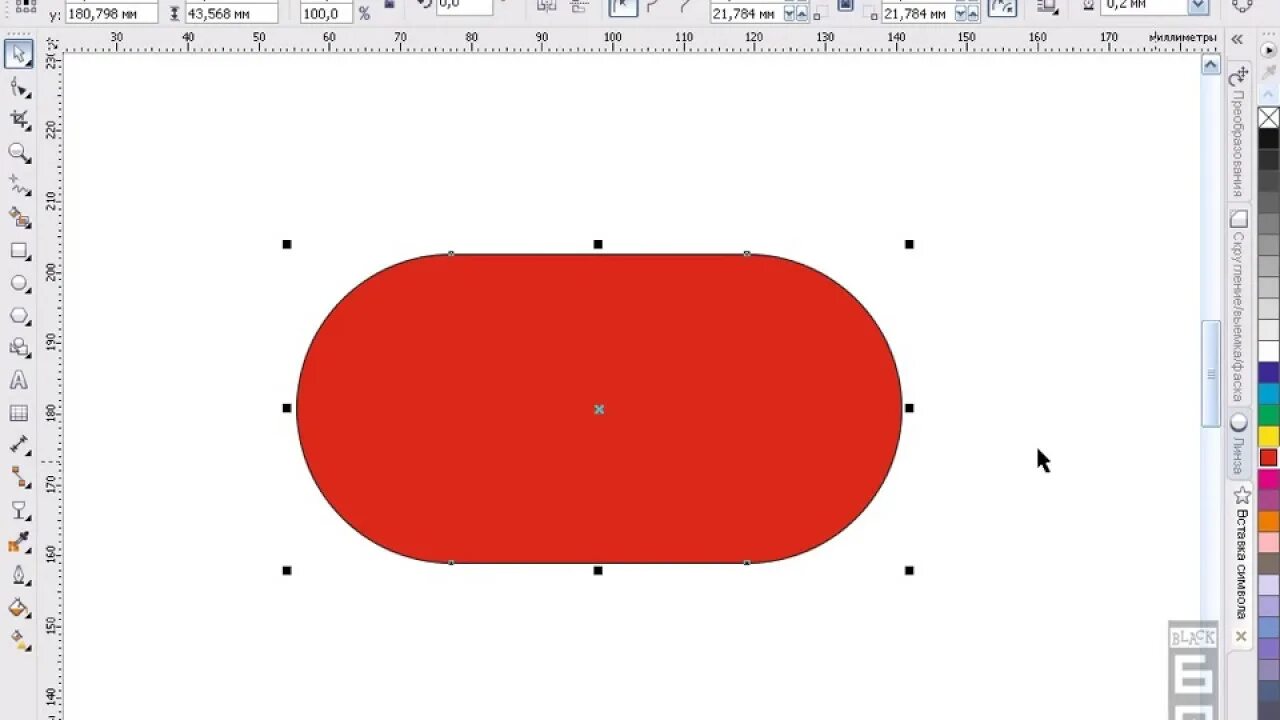Collapse dockers using the double chevron
The image size is (1280, 720).
[1237, 39]
